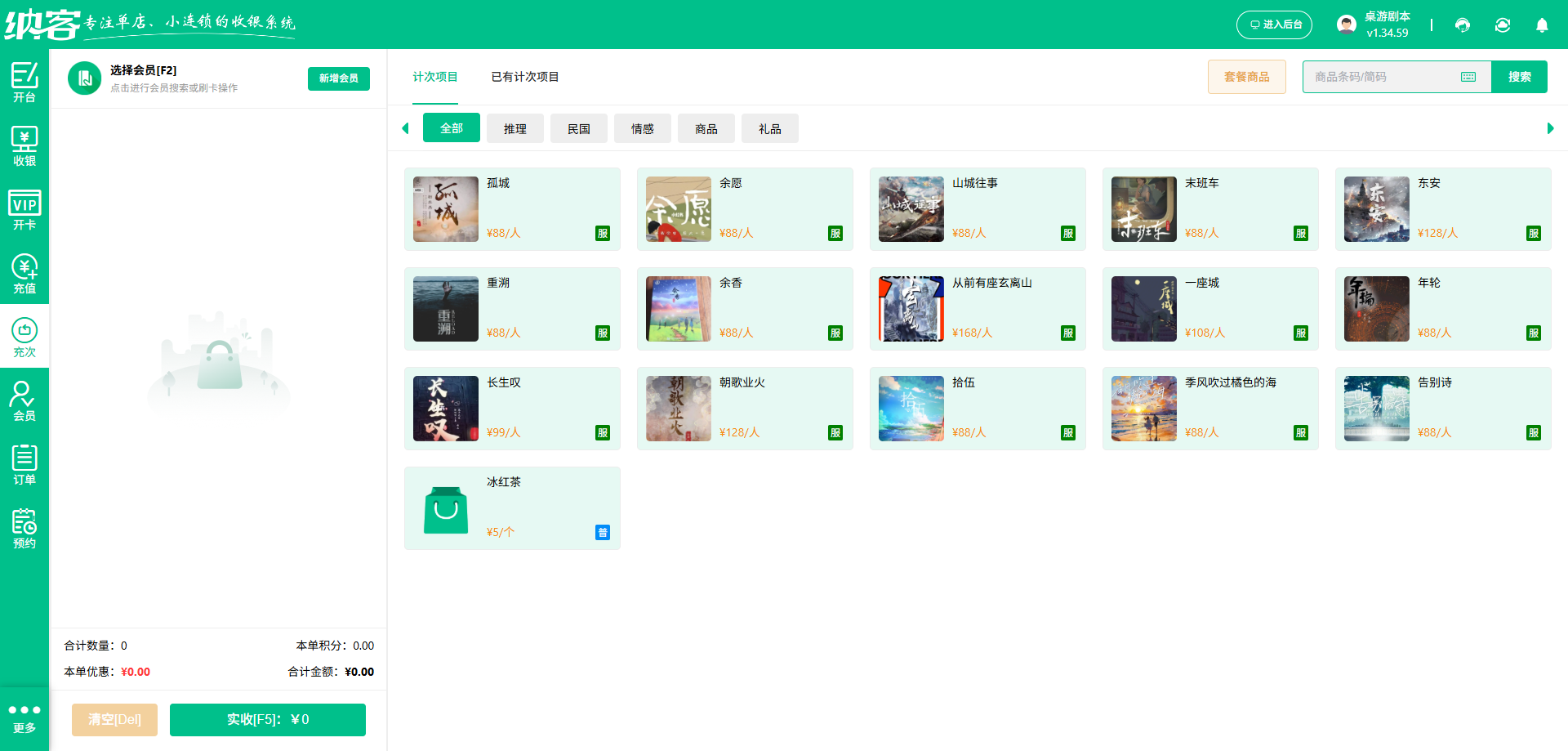Click the customer service headset icon
The height and width of the screenshot is (751, 1568).
click(x=1463, y=25)
